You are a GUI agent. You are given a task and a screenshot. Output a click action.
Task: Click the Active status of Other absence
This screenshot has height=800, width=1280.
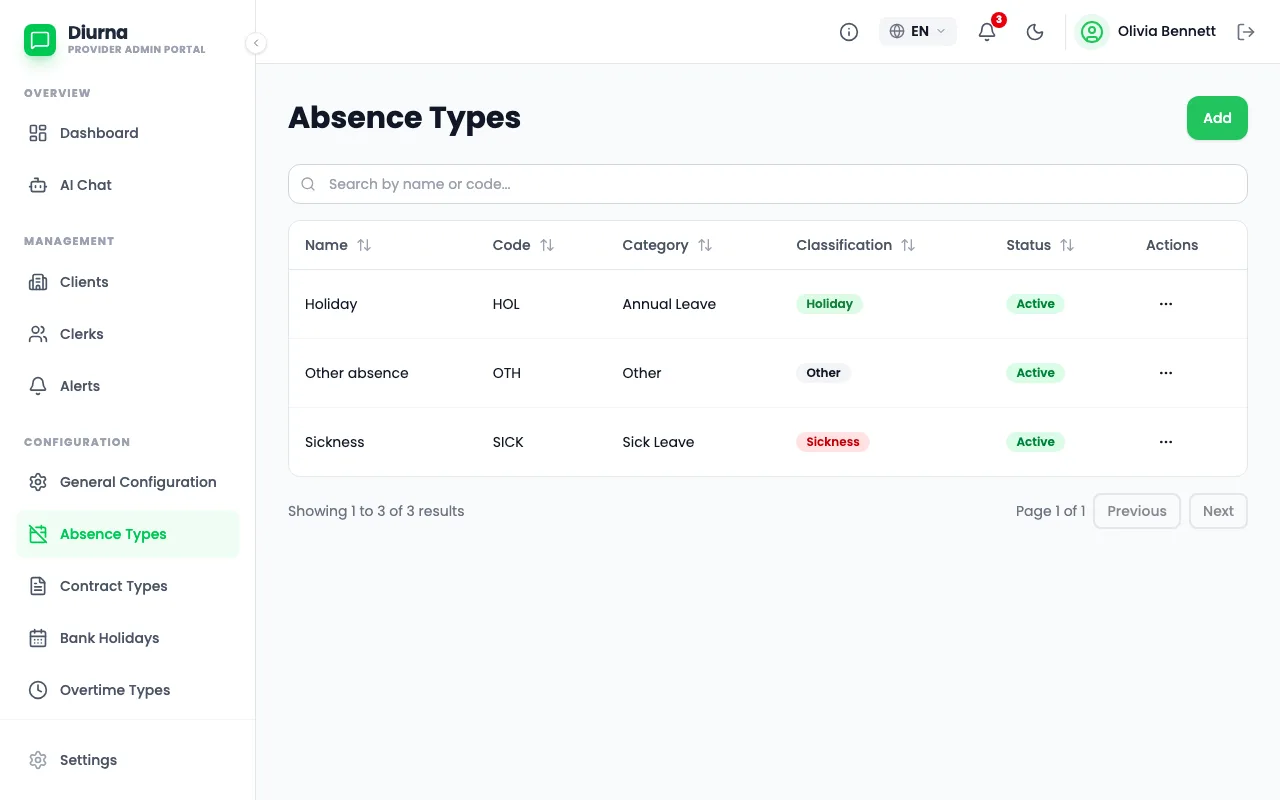pos(1036,373)
